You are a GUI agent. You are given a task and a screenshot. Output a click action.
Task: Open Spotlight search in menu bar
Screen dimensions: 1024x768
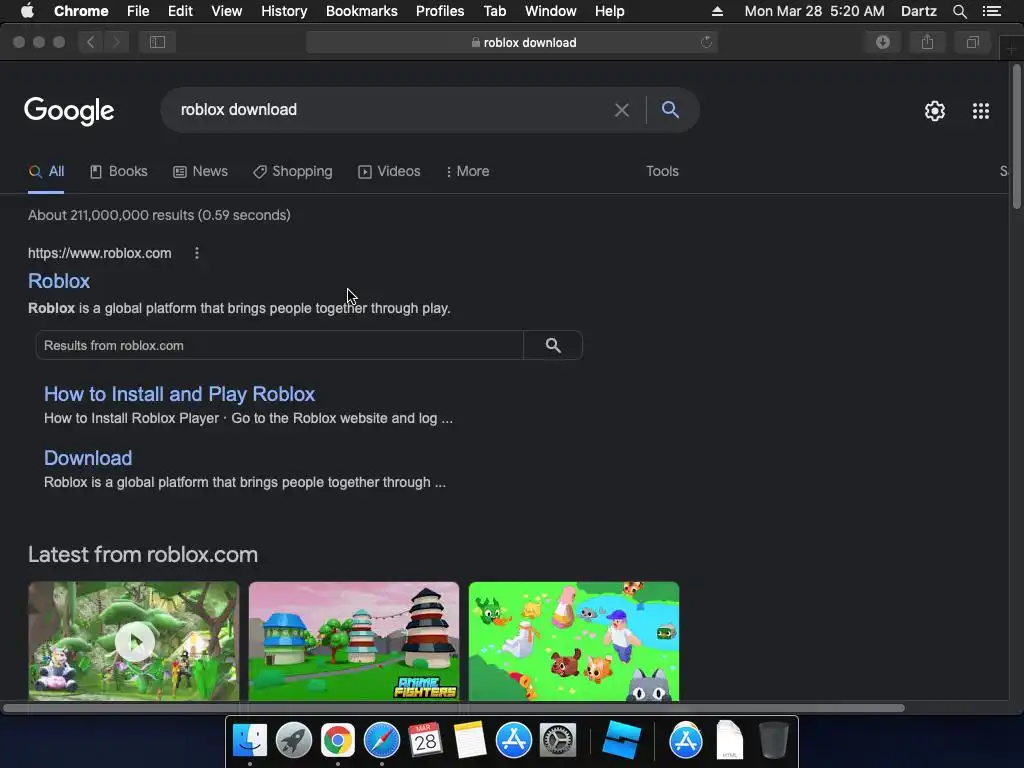(959, 11)
